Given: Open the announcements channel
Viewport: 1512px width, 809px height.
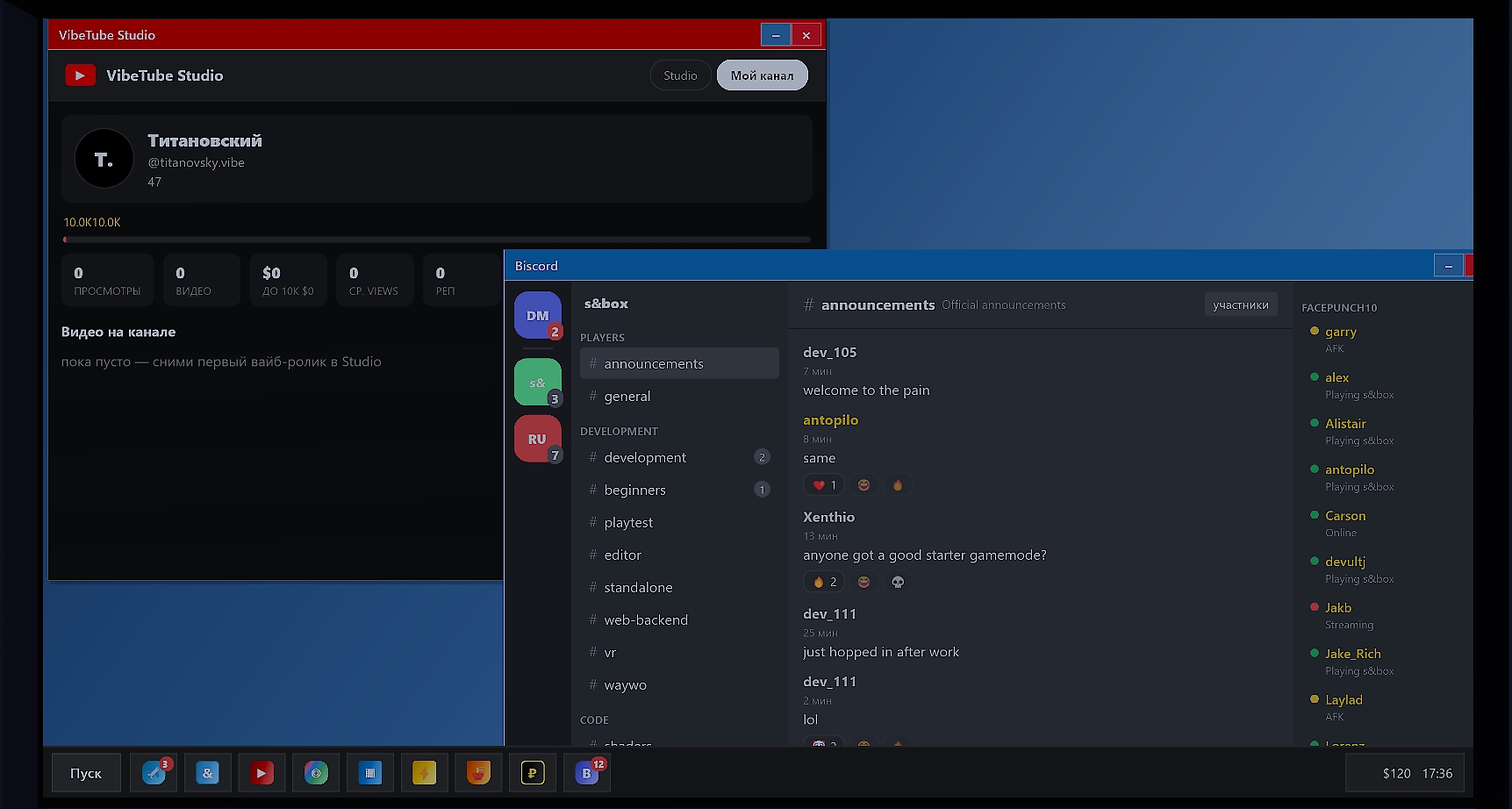Looking at the screenshot, I should tap(679, 363).
